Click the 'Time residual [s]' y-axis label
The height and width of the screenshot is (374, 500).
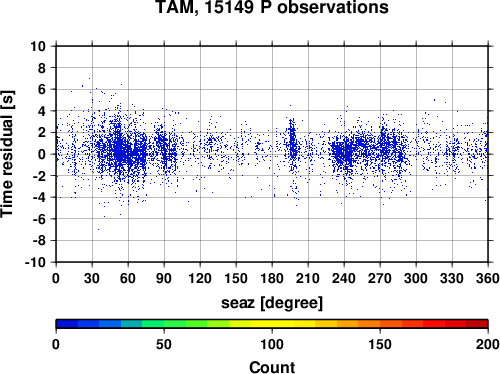tap(7, 154)
